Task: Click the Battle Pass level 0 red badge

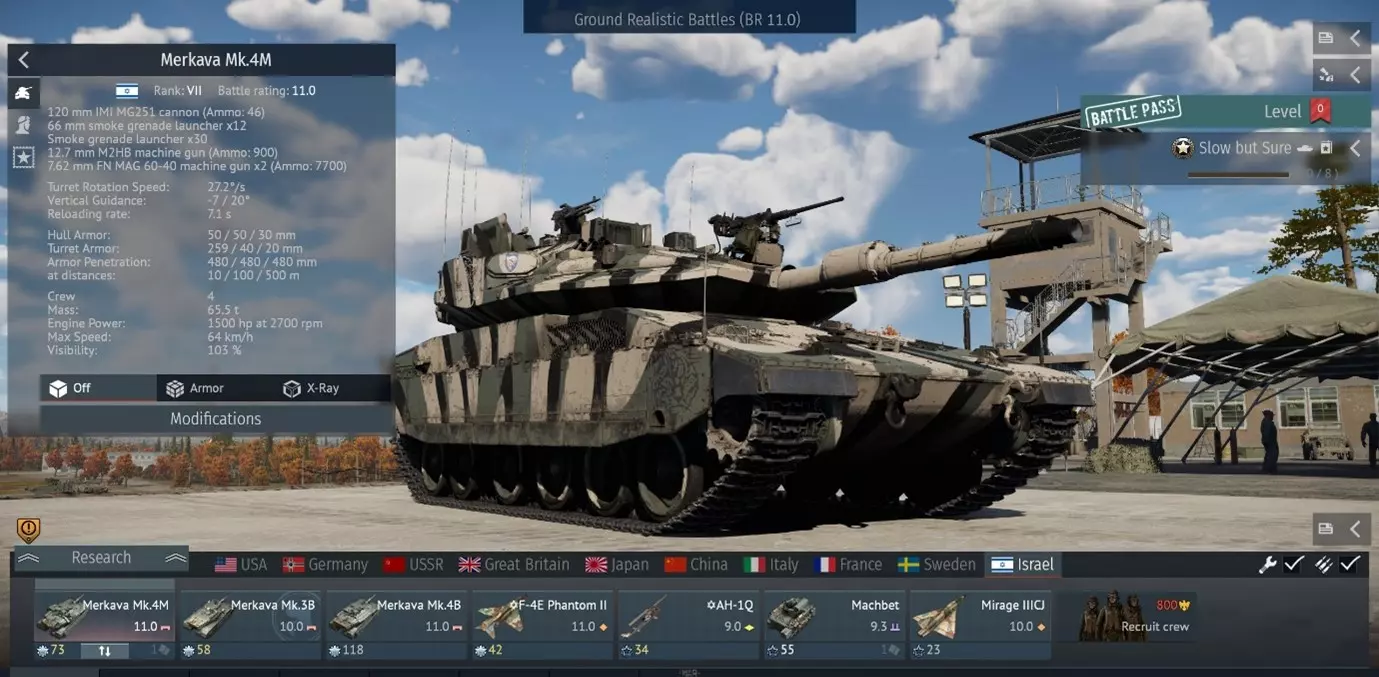Action: (1320, 111)
